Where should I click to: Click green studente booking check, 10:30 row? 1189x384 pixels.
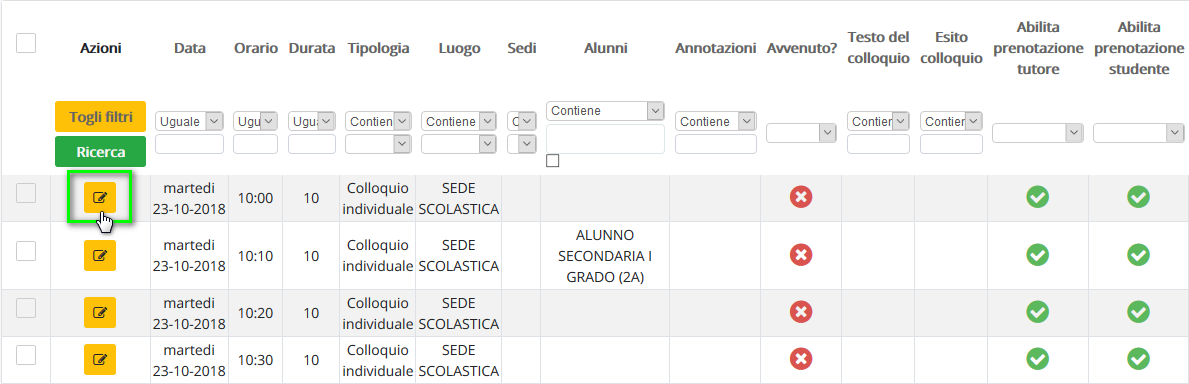coord(1137,359)
